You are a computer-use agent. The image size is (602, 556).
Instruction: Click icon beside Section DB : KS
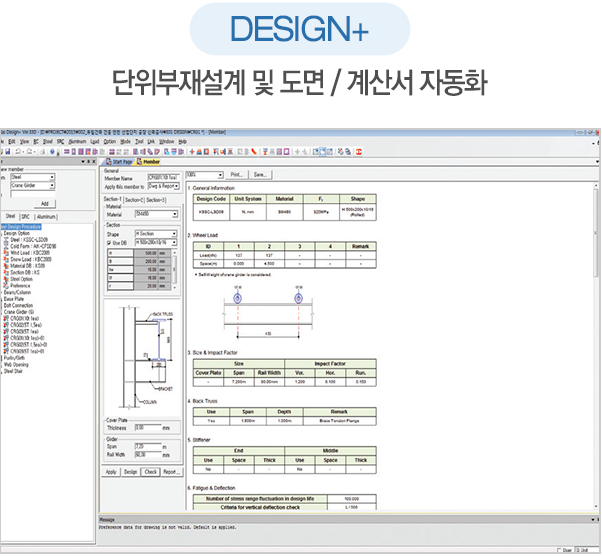pos(6,272)
